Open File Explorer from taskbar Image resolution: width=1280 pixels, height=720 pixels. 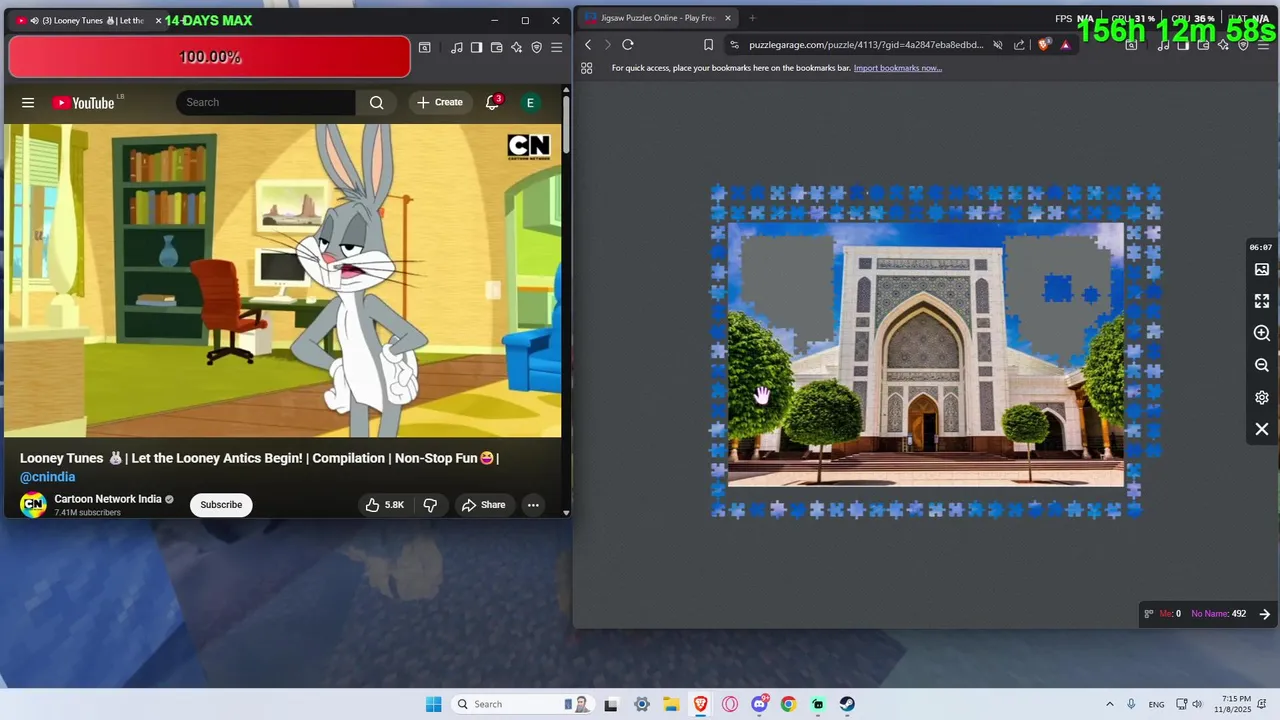coord(671,704)
